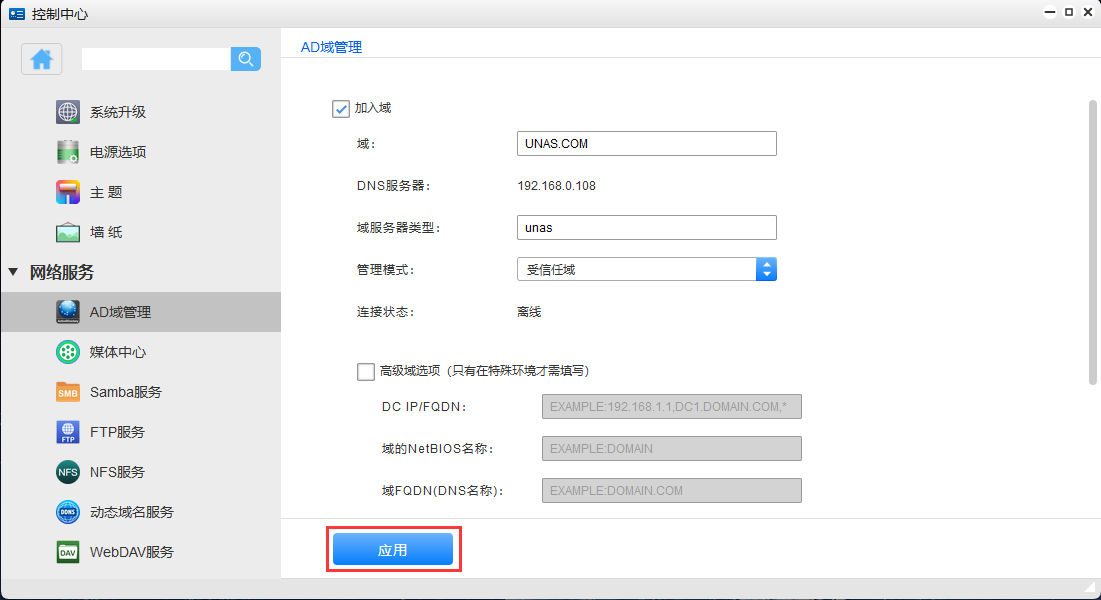Click the home icon button
Viewport: 1101px width, 600px height.
tap(42, 59)
